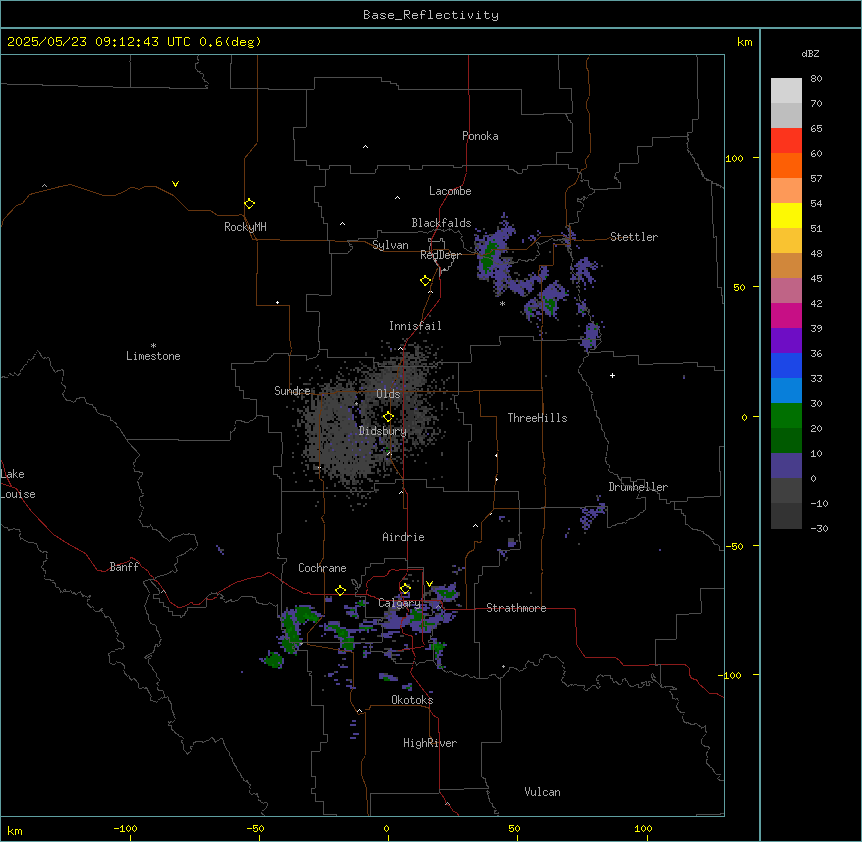Select the yellow diamond marker below Cochrane

point(340,590)
